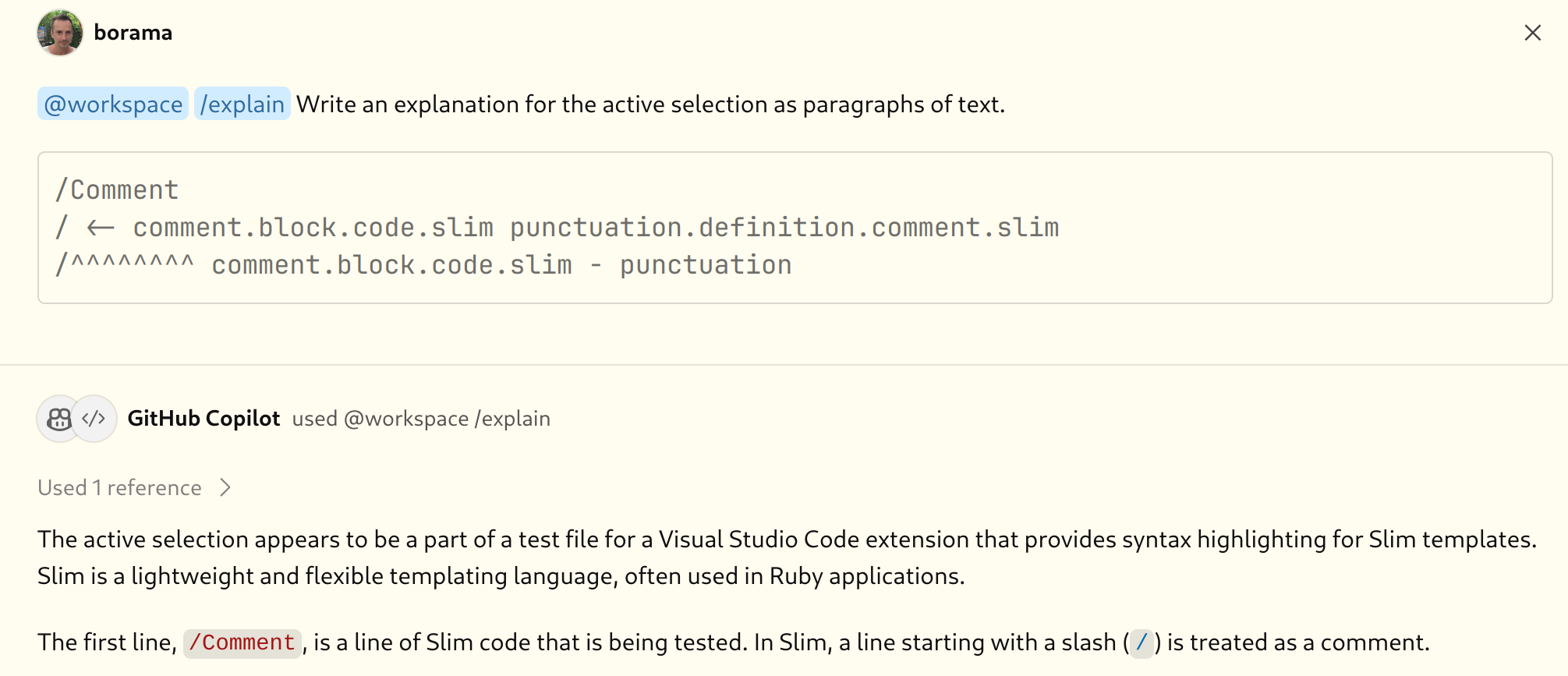Open the "Used 1 reference" list label
This screenshot has height=676, width=1568.
click(x=119, y=488)
